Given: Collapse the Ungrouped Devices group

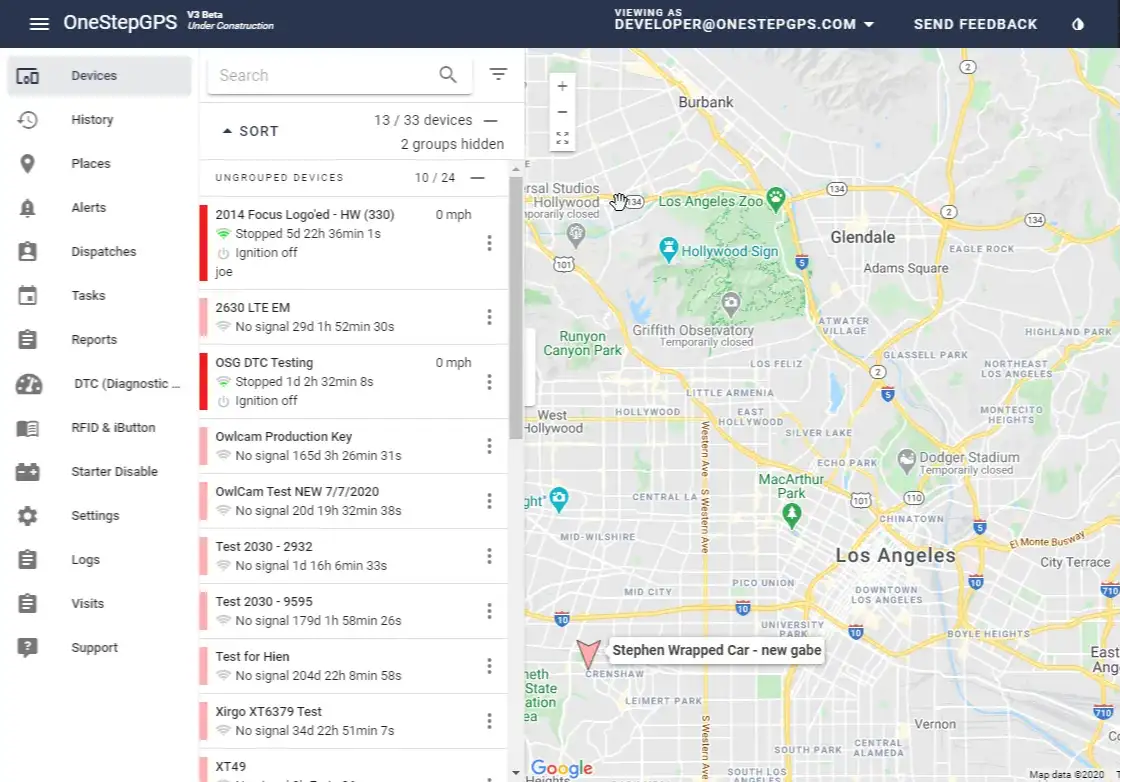Looking at the screenshot, I should click(x=479, y=177).
